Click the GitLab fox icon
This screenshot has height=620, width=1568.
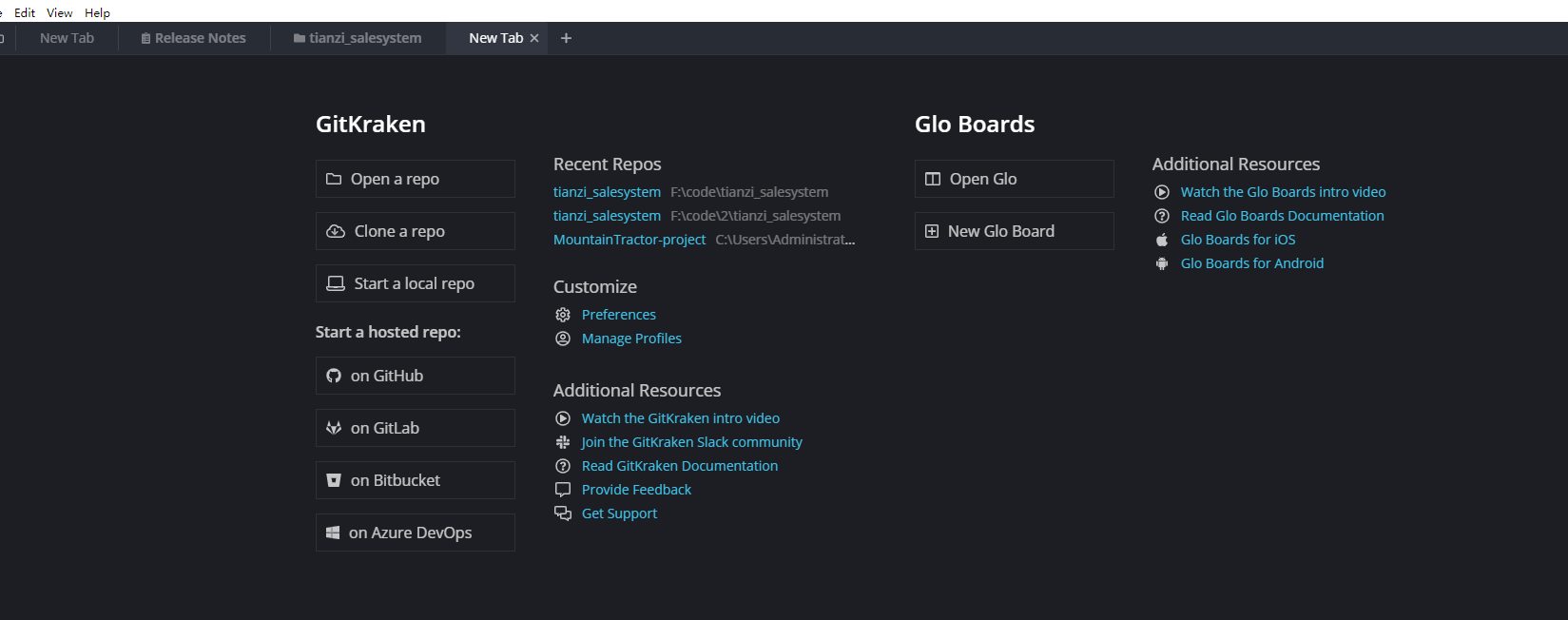(334, 428)
